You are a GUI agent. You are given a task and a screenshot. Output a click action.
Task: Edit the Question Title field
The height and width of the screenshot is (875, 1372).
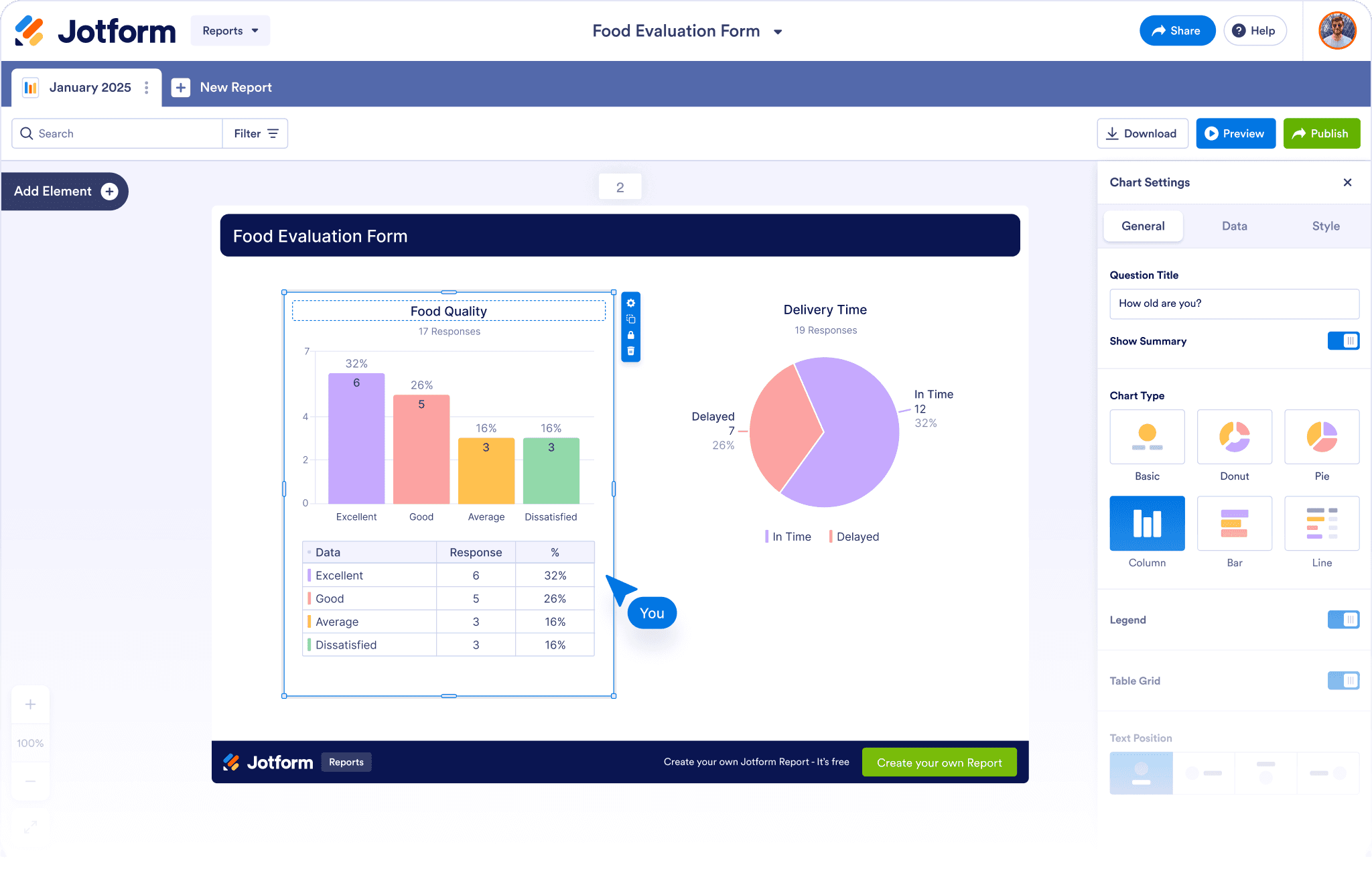click(1234, 304)
